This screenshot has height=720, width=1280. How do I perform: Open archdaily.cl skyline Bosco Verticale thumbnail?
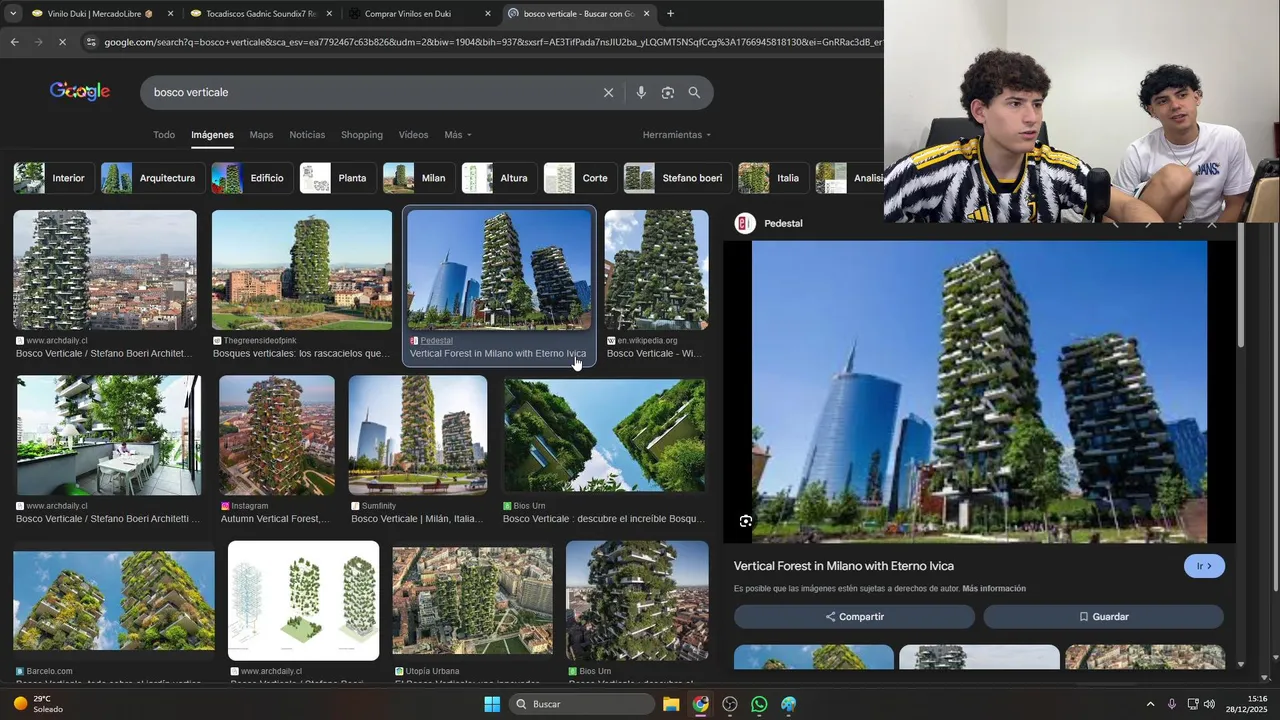[105, 270]
